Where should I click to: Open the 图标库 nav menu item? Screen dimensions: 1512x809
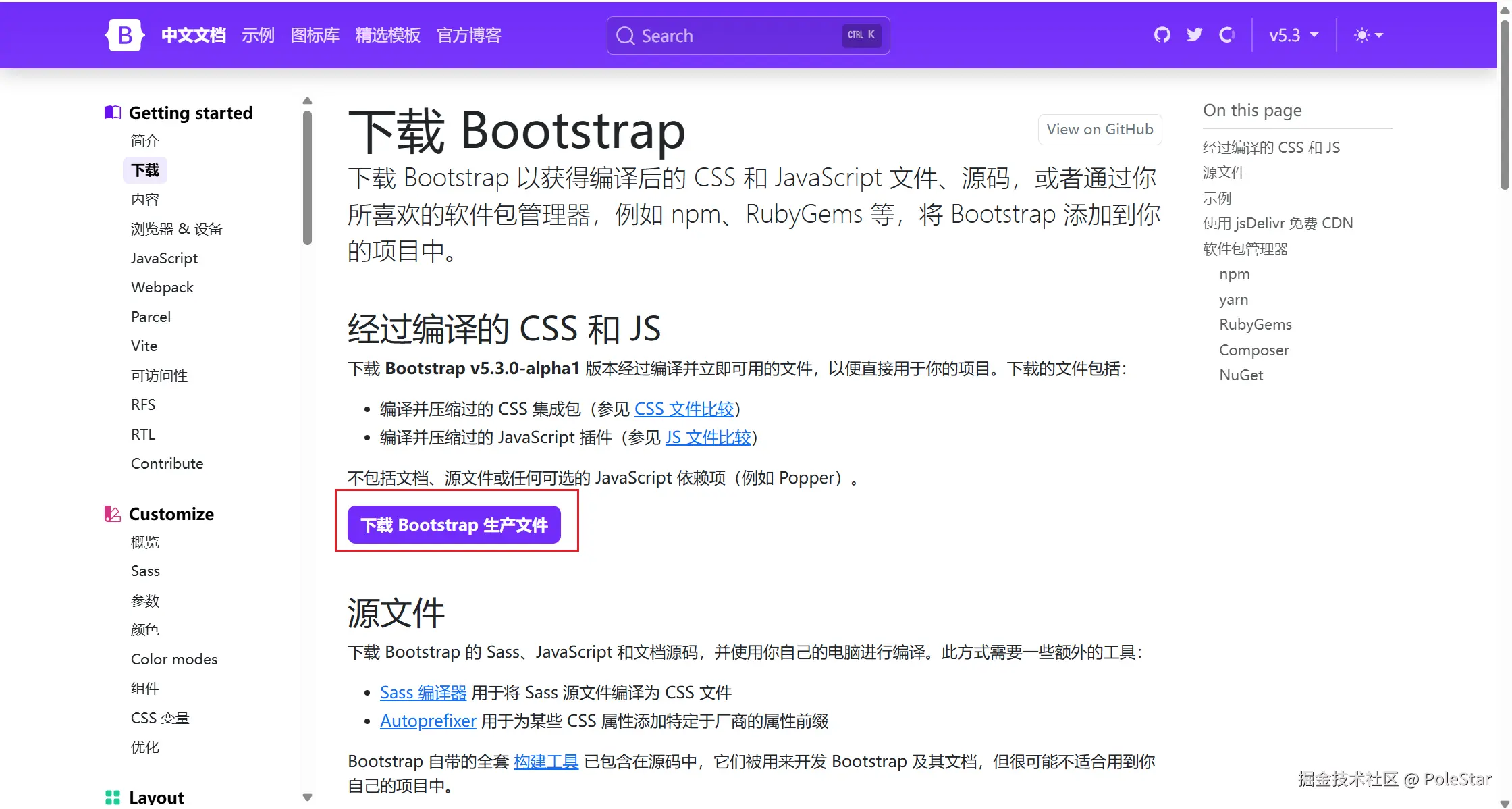(x=315, y=35)
